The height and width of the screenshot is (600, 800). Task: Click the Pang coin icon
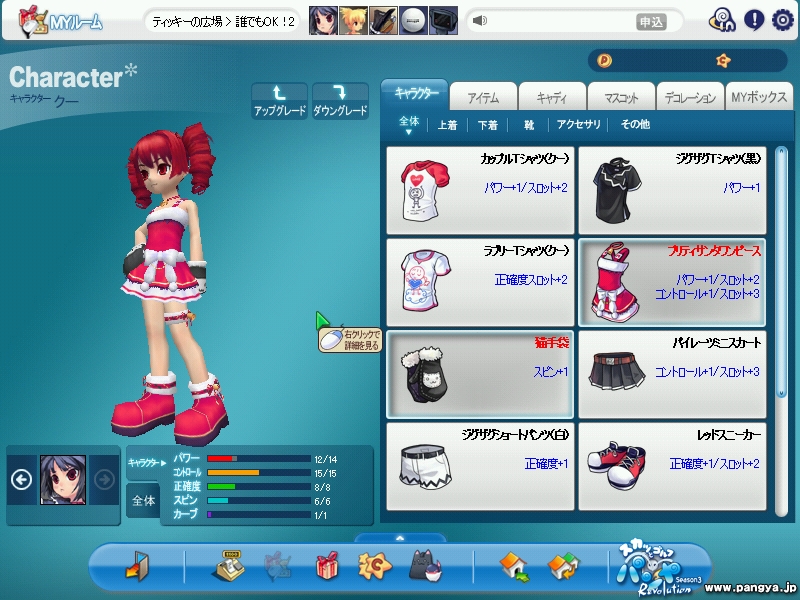point(604,61)
